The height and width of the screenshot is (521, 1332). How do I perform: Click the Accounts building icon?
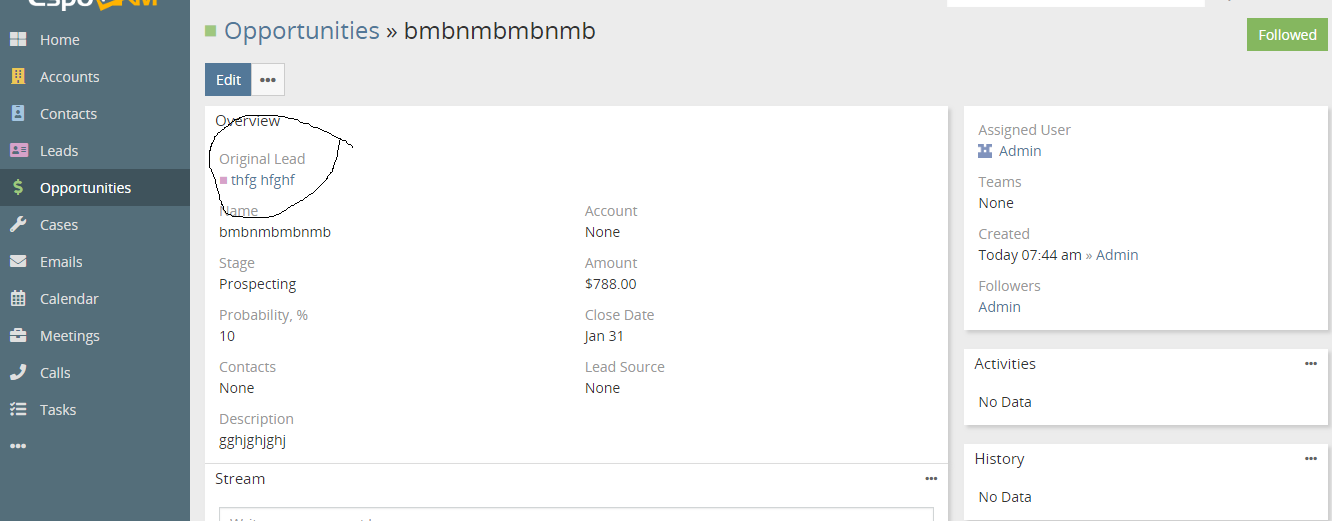point(18,77)
